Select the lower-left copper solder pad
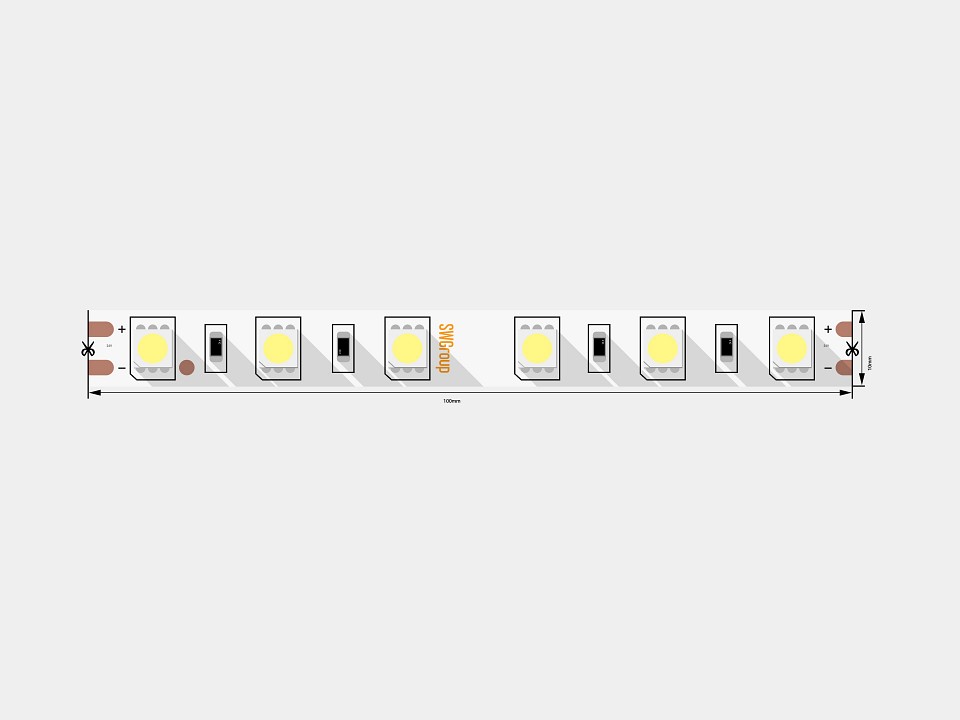 (101, 367)
